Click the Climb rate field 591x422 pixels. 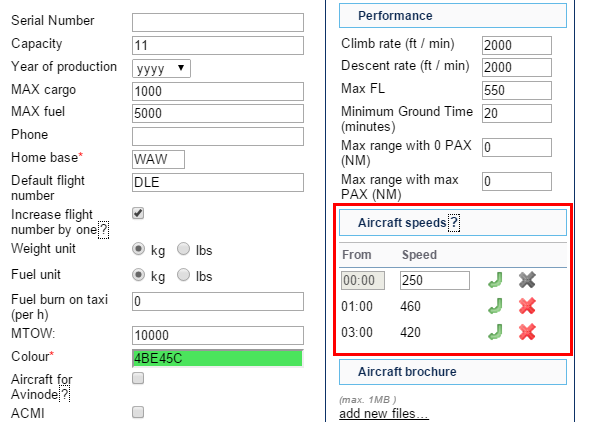tap(517, 45)
